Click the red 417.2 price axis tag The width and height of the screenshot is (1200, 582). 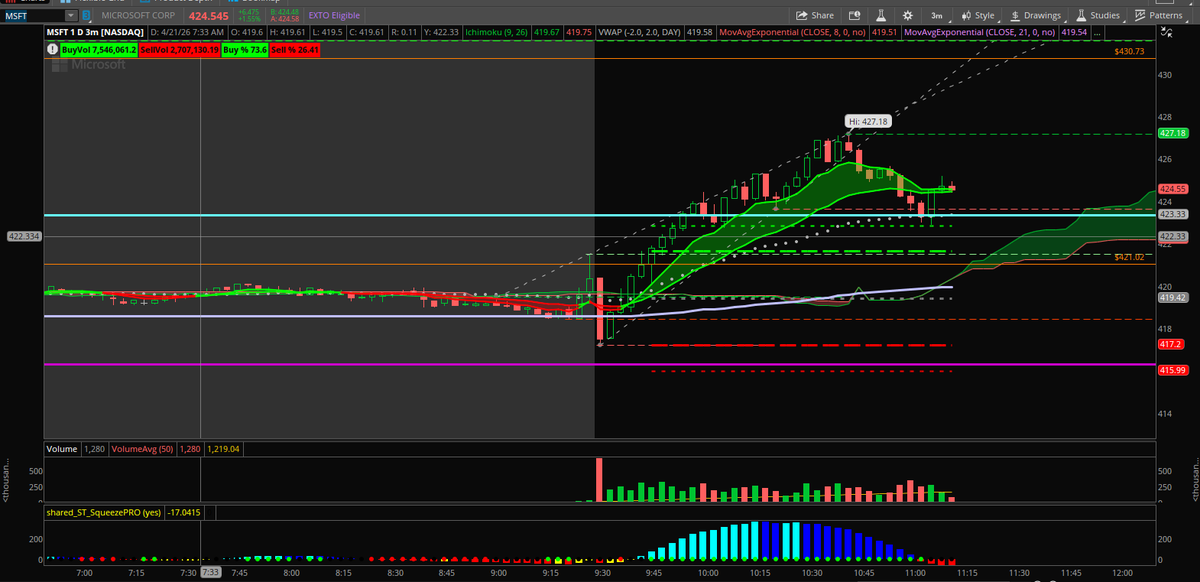point(1170,344)
